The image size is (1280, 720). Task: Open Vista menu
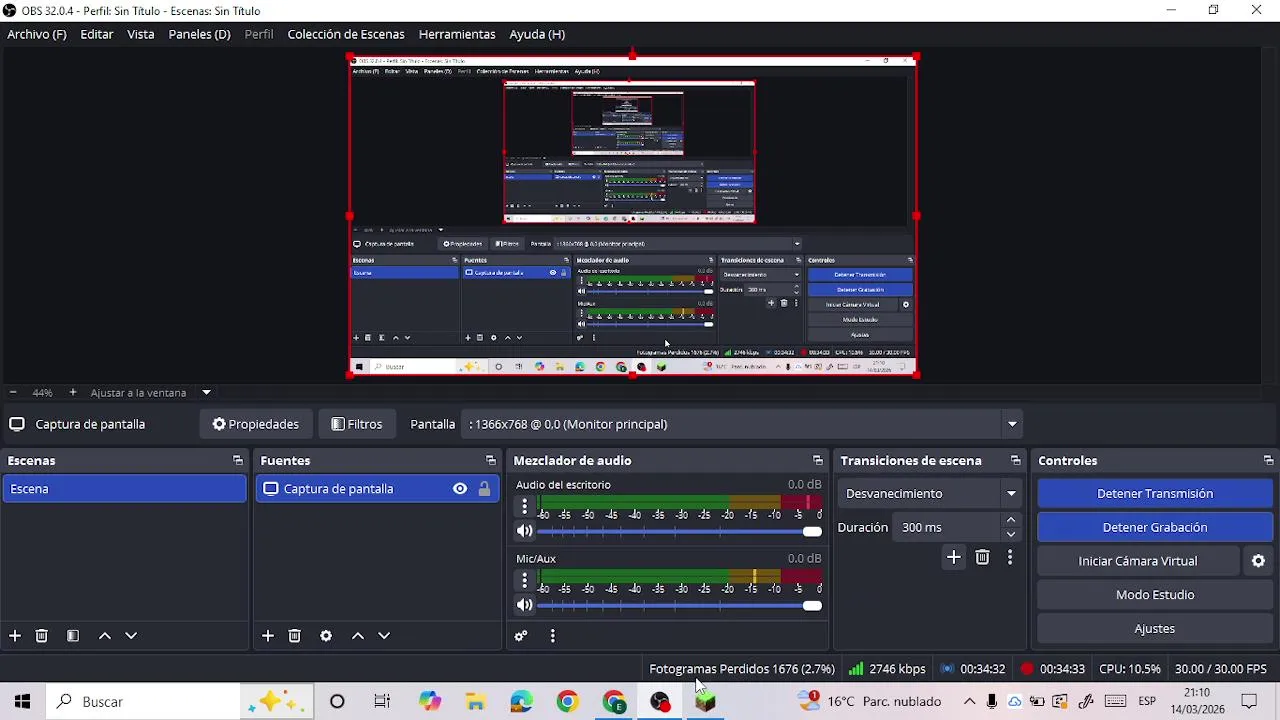[141, 34]
